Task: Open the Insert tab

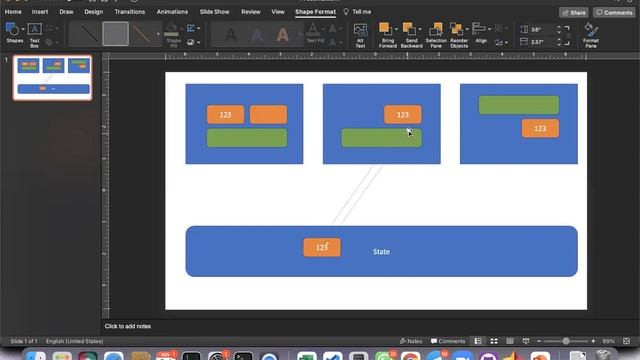Action: (40, 12)
